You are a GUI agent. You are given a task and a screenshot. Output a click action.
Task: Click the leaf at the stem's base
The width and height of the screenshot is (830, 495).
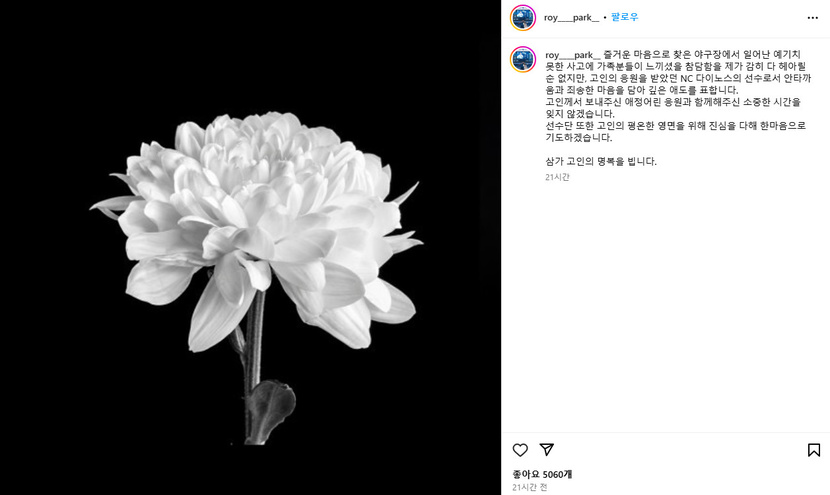pyautogui.click(x=270, y=411)
